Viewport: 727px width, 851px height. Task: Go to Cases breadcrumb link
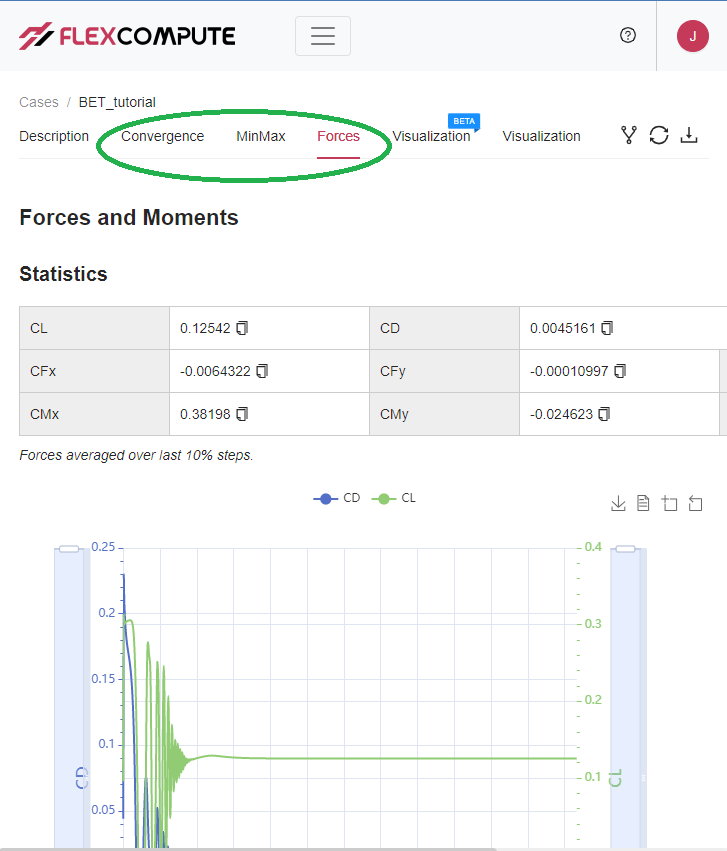38,102
